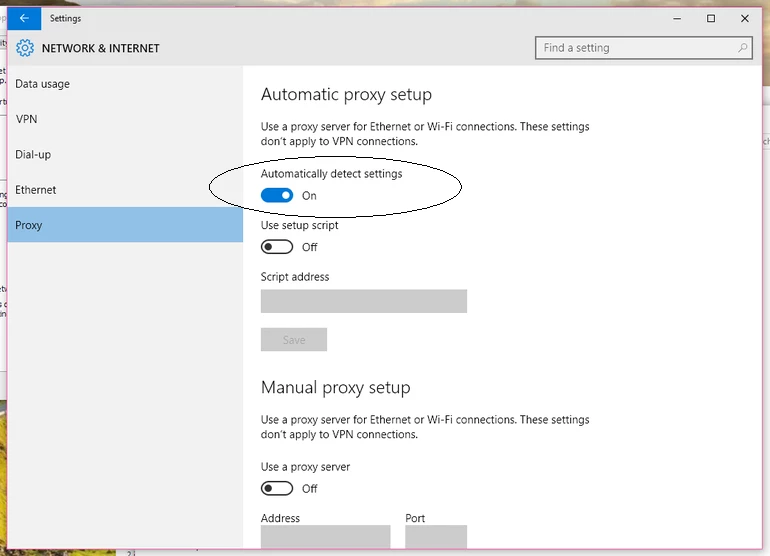770x556 pixels.
Task: Click the proxy Address input field
Action: pyautogui.click(x=326, y=537)
